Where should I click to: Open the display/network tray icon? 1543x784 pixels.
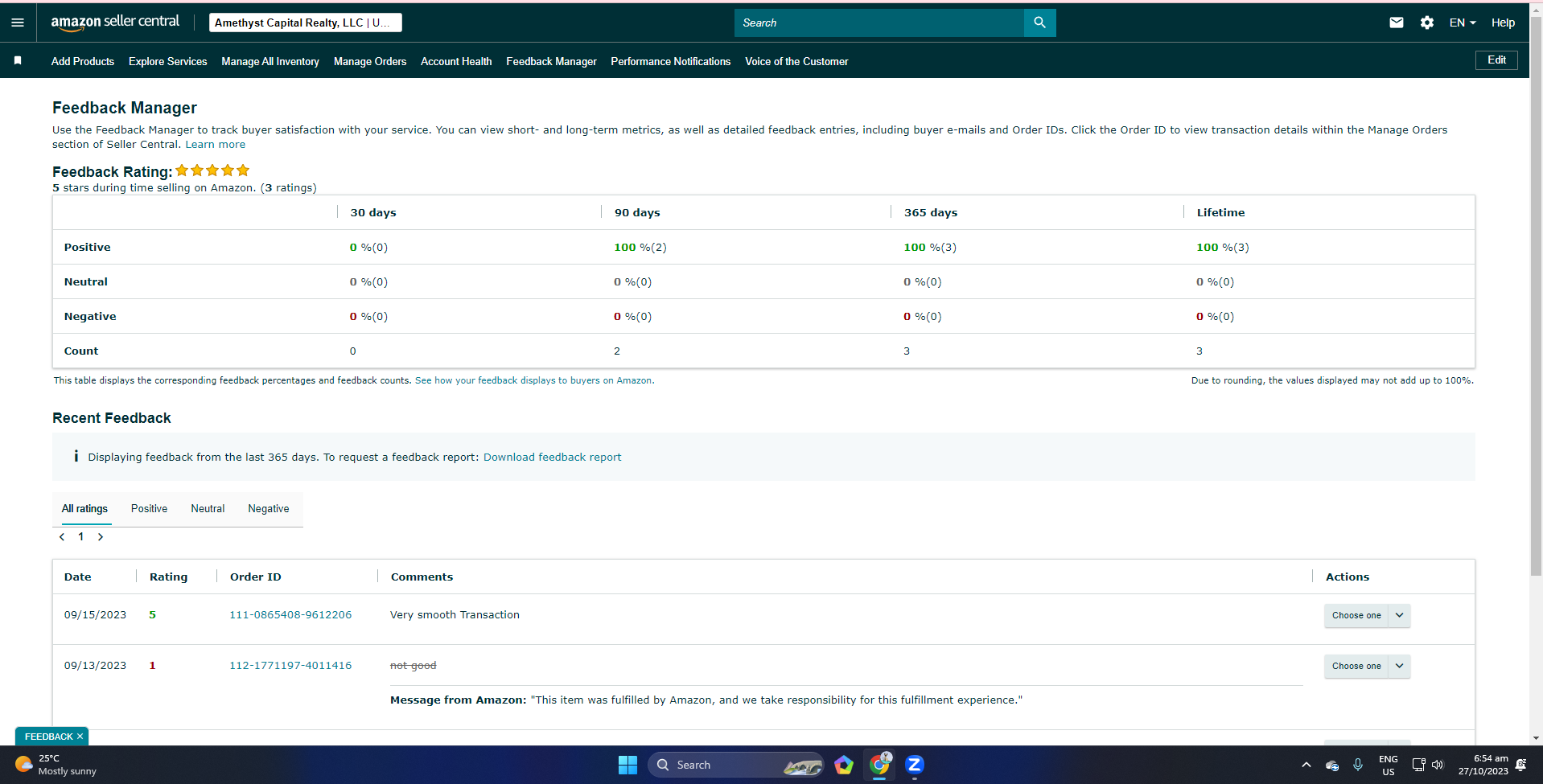pyautogui.click(x=1418, y=765)
